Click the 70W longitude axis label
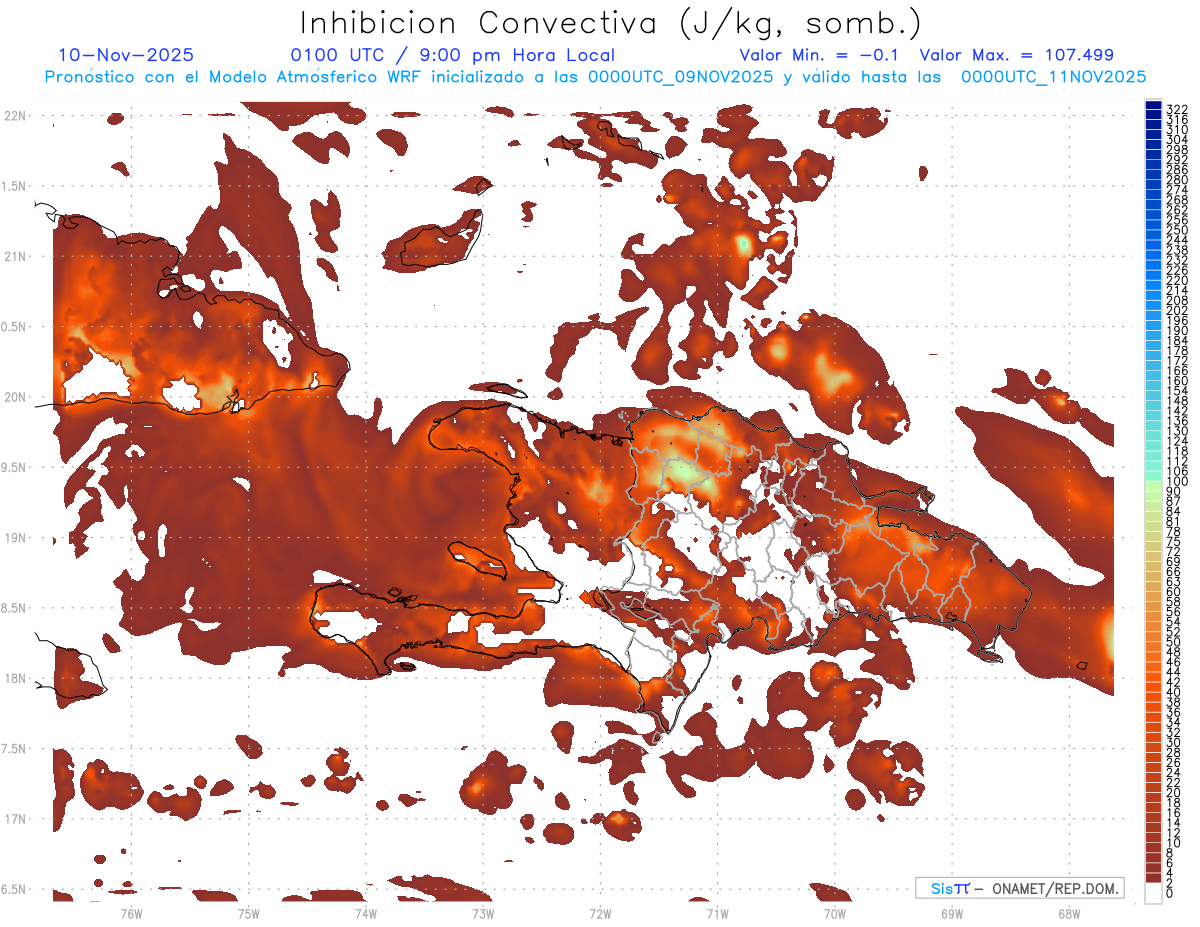The height and width of the screenshot is (927, 1200). coord(834,913)
